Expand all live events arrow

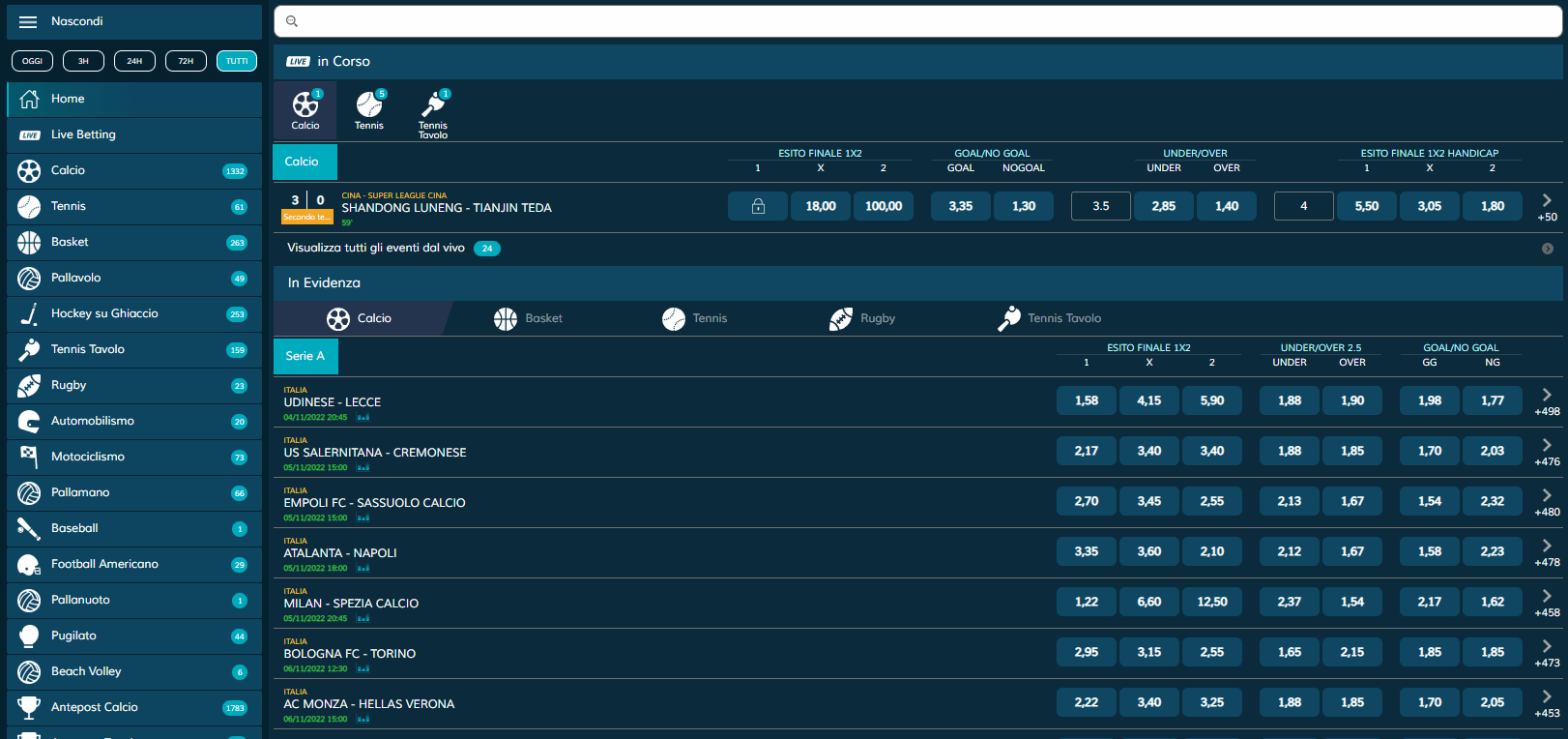pyautogui.click(x=1547, y=249)
